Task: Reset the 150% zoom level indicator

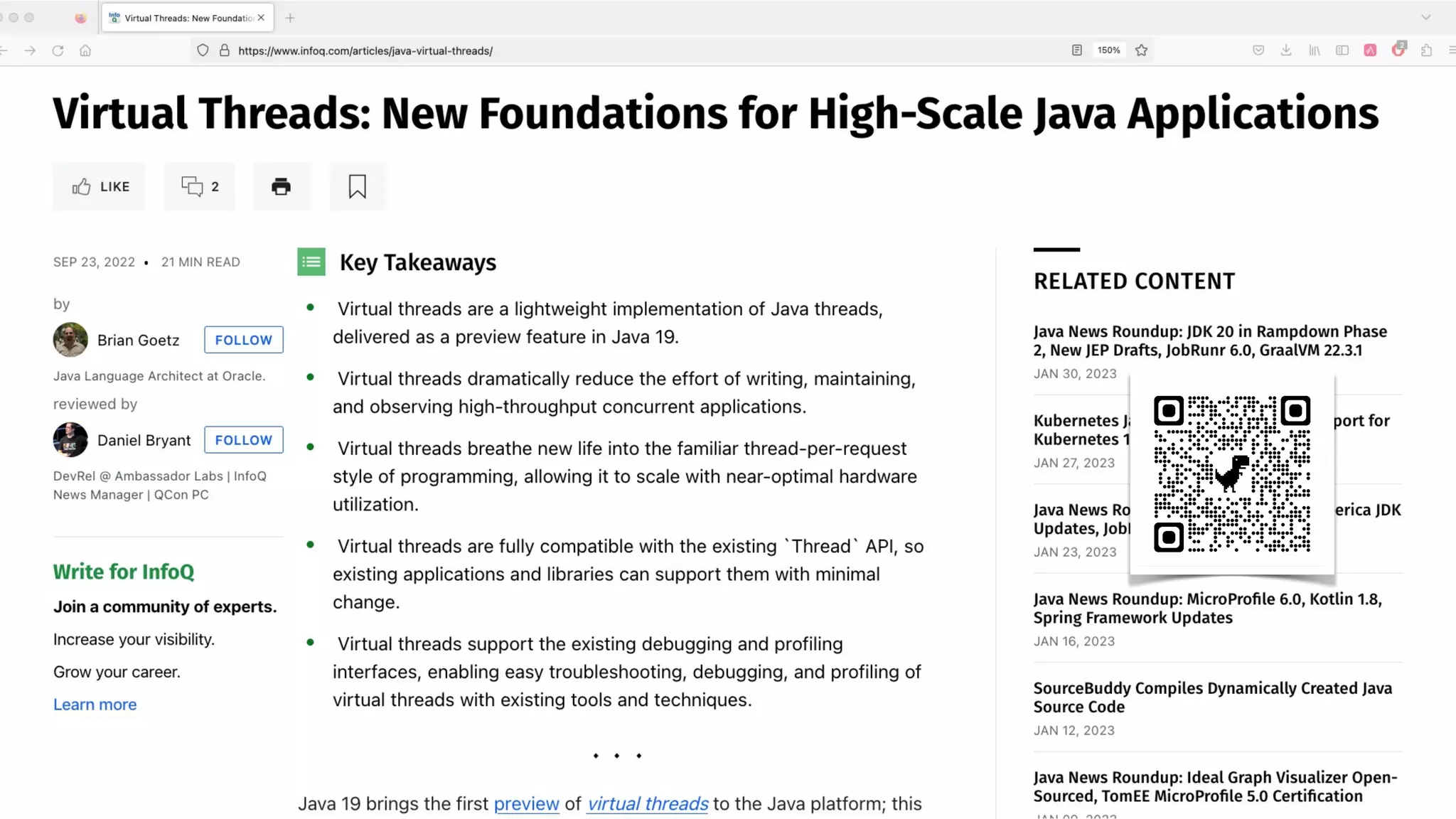Action: tap(1108, 50)
